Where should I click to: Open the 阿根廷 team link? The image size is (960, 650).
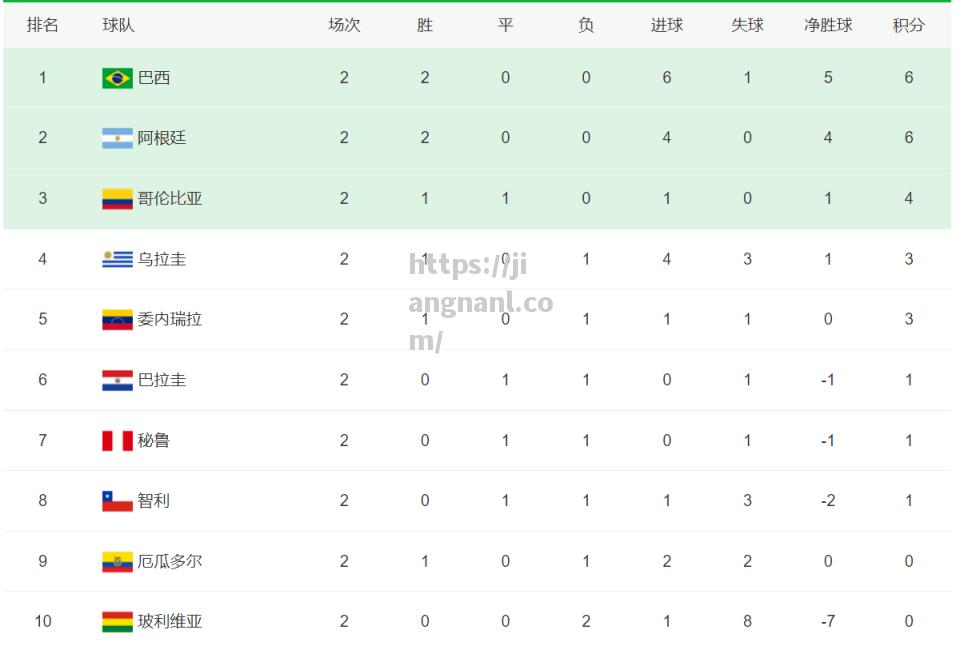[162, 138]
